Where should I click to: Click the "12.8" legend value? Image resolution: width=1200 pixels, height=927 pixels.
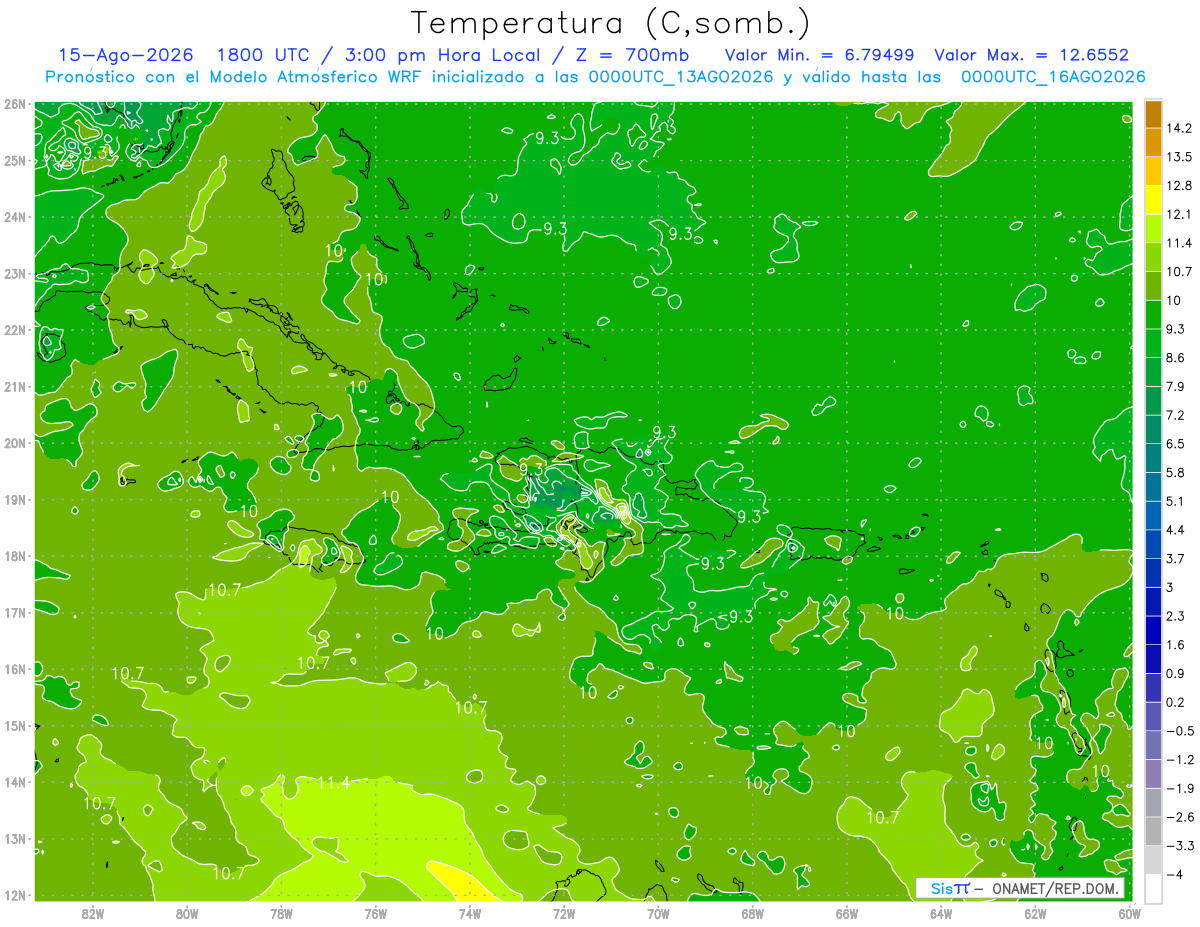click(1178, 185)
